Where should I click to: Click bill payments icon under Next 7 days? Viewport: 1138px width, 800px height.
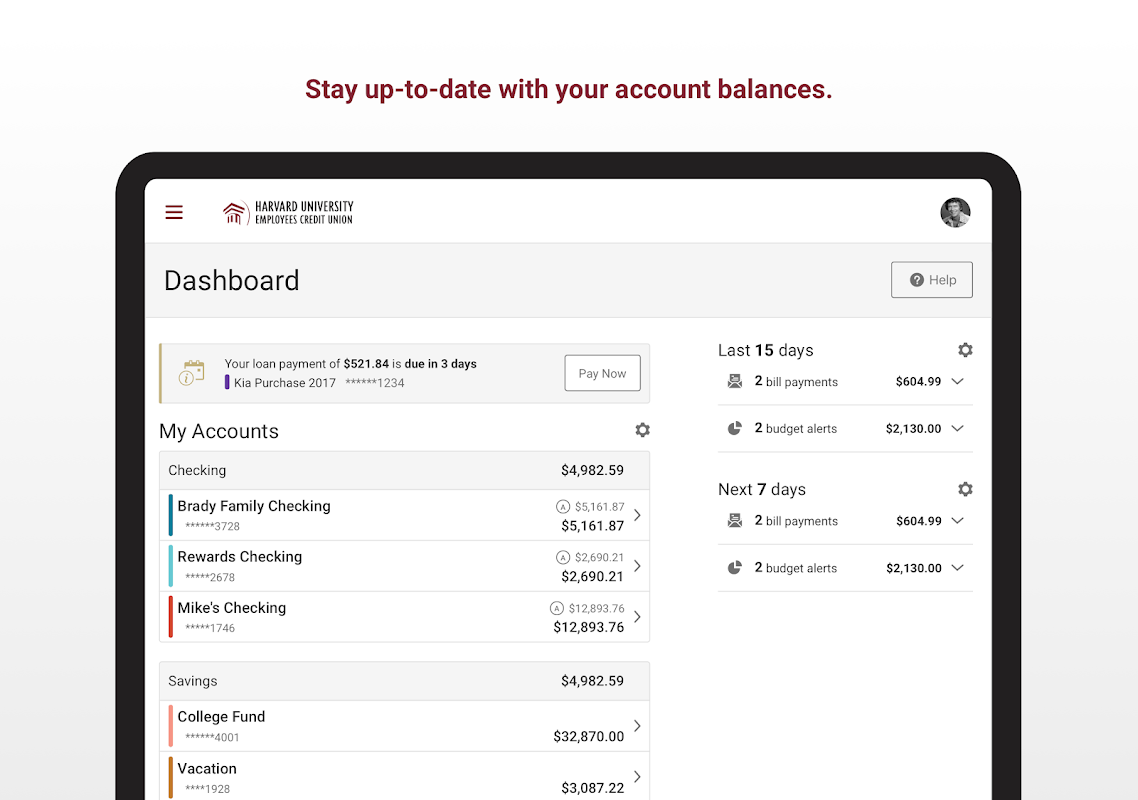click(x=734, y=521)
